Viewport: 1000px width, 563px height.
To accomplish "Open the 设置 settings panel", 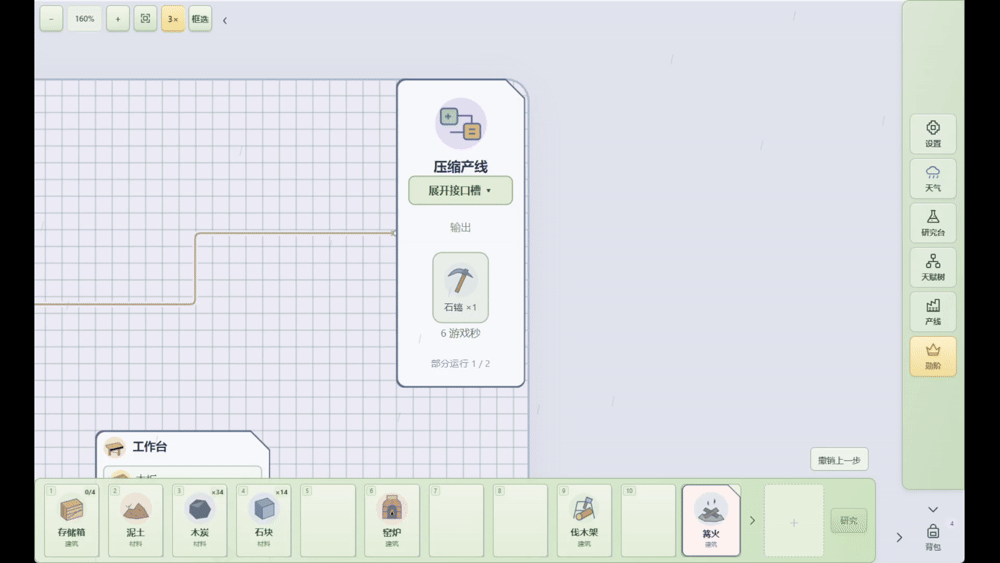I will (933, 134).
